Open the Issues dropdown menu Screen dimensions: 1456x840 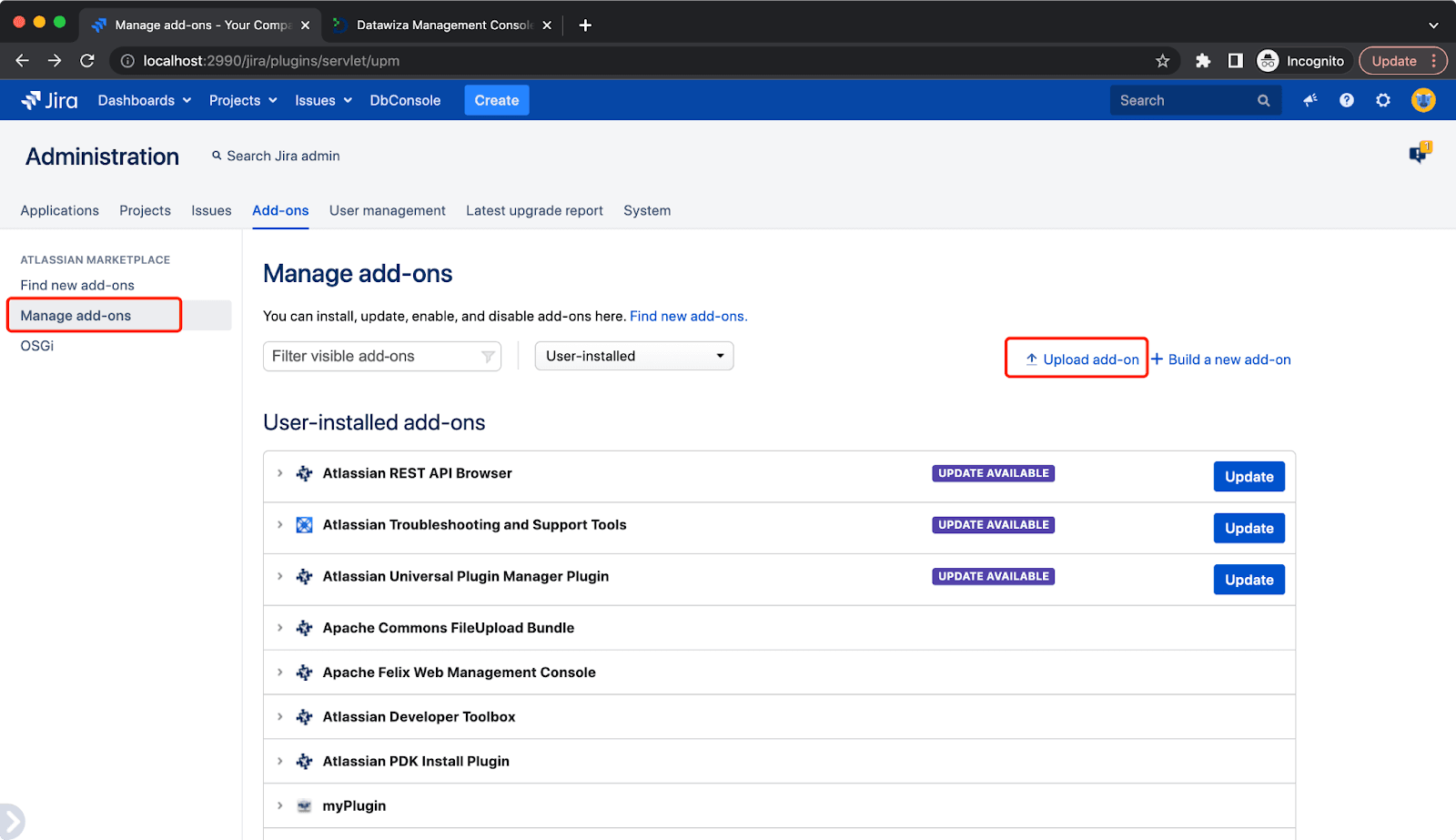(323, 100)
